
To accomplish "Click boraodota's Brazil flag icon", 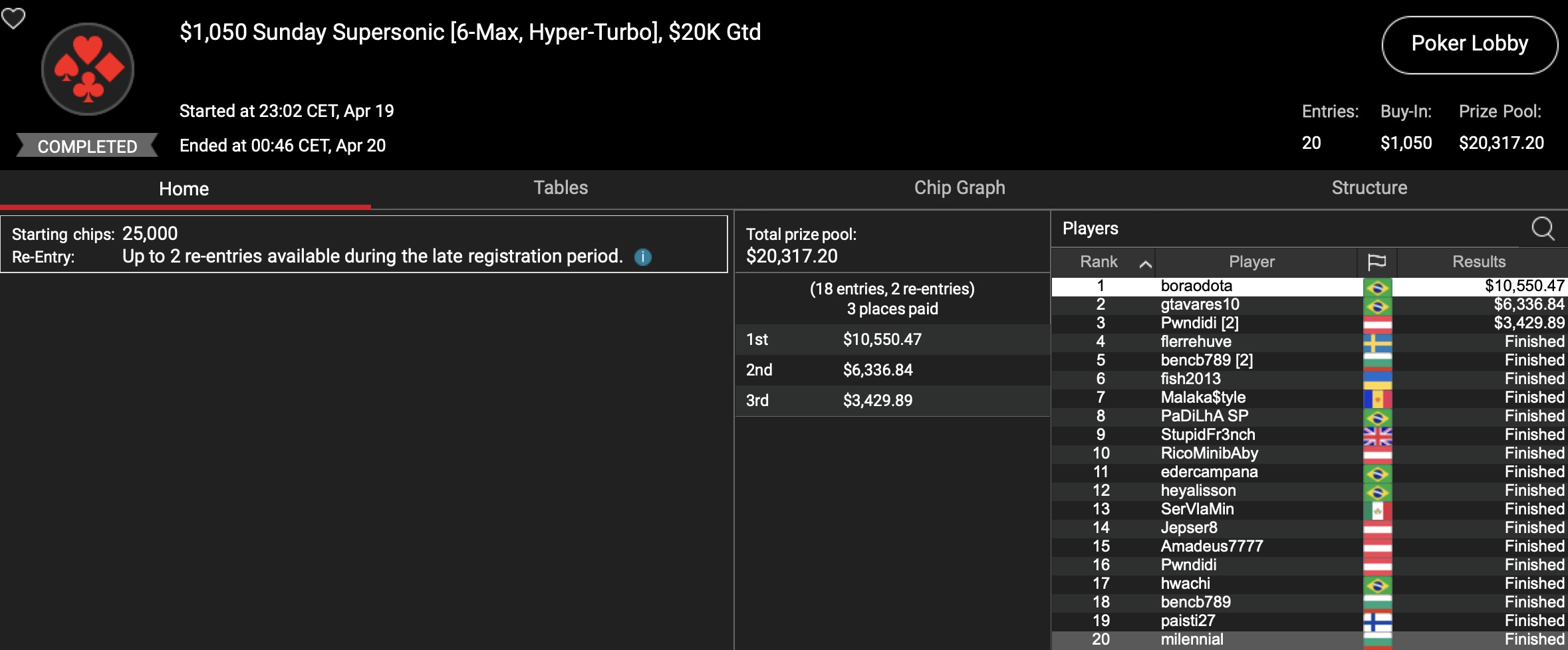I will click(1377, 286).
